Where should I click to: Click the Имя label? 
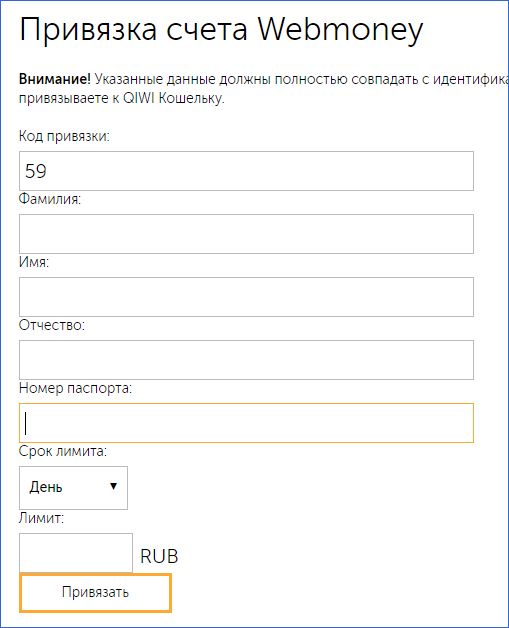pos(34,262)
